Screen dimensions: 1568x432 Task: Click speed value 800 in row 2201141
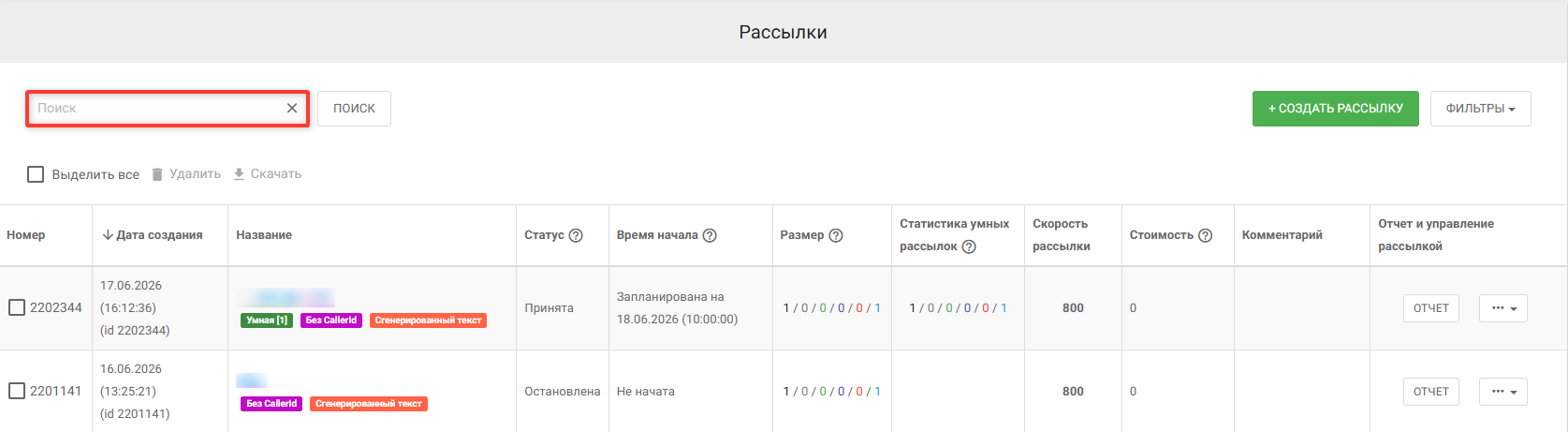click(1073, 392)
